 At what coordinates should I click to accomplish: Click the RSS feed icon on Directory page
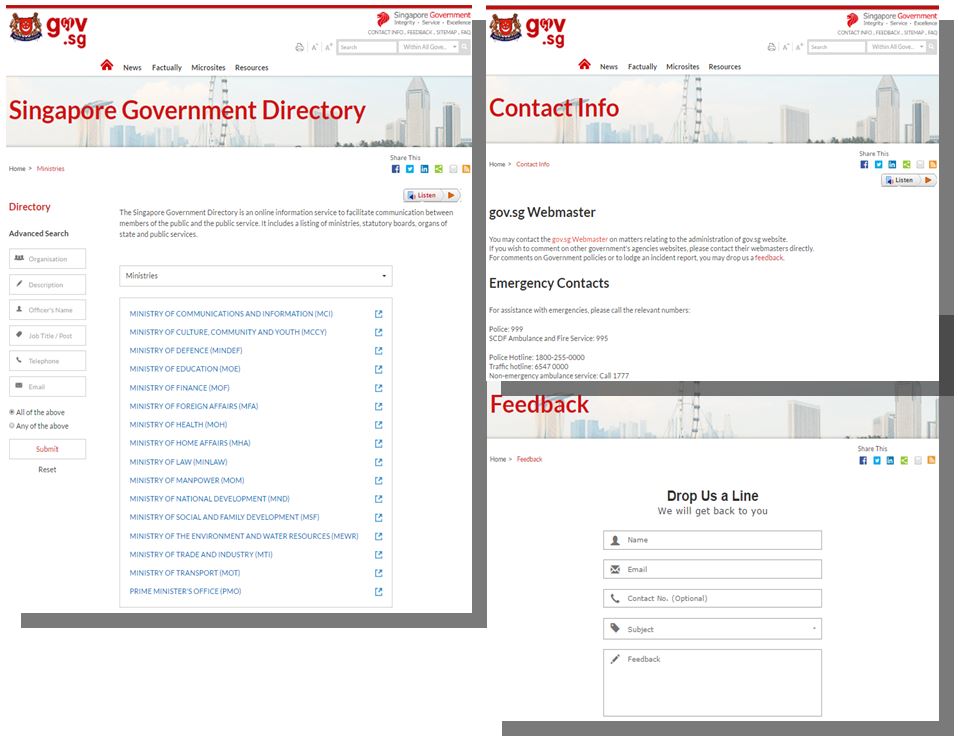pyautogui.click(x=466, y=169)
